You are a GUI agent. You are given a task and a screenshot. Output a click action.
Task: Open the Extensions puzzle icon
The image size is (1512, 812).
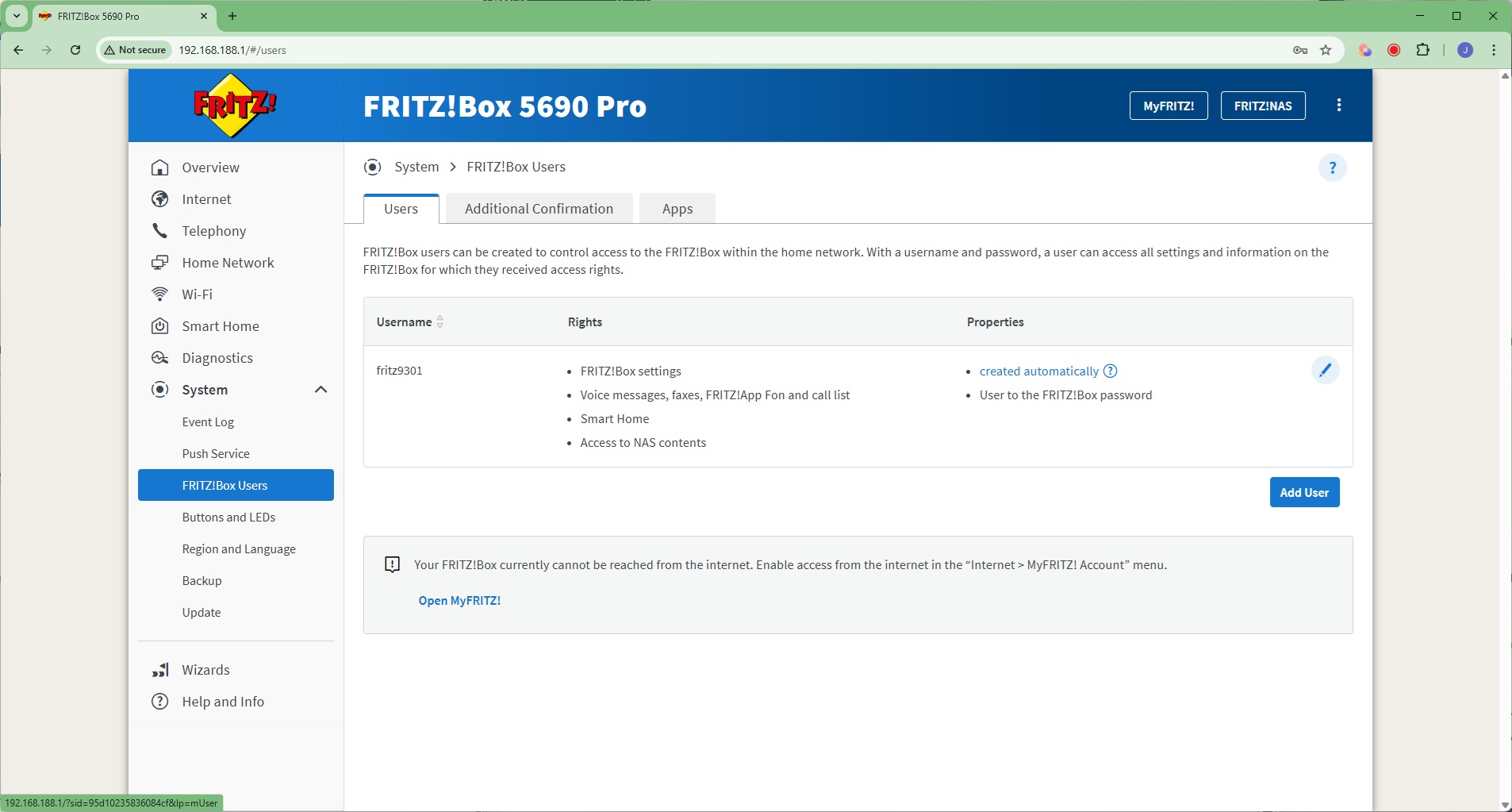point(1423,50)
